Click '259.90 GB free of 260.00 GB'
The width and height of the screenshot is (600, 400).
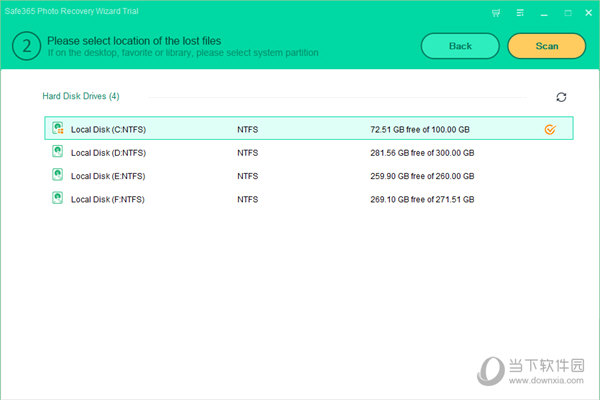pyautogui.click(x=422, y=176)
